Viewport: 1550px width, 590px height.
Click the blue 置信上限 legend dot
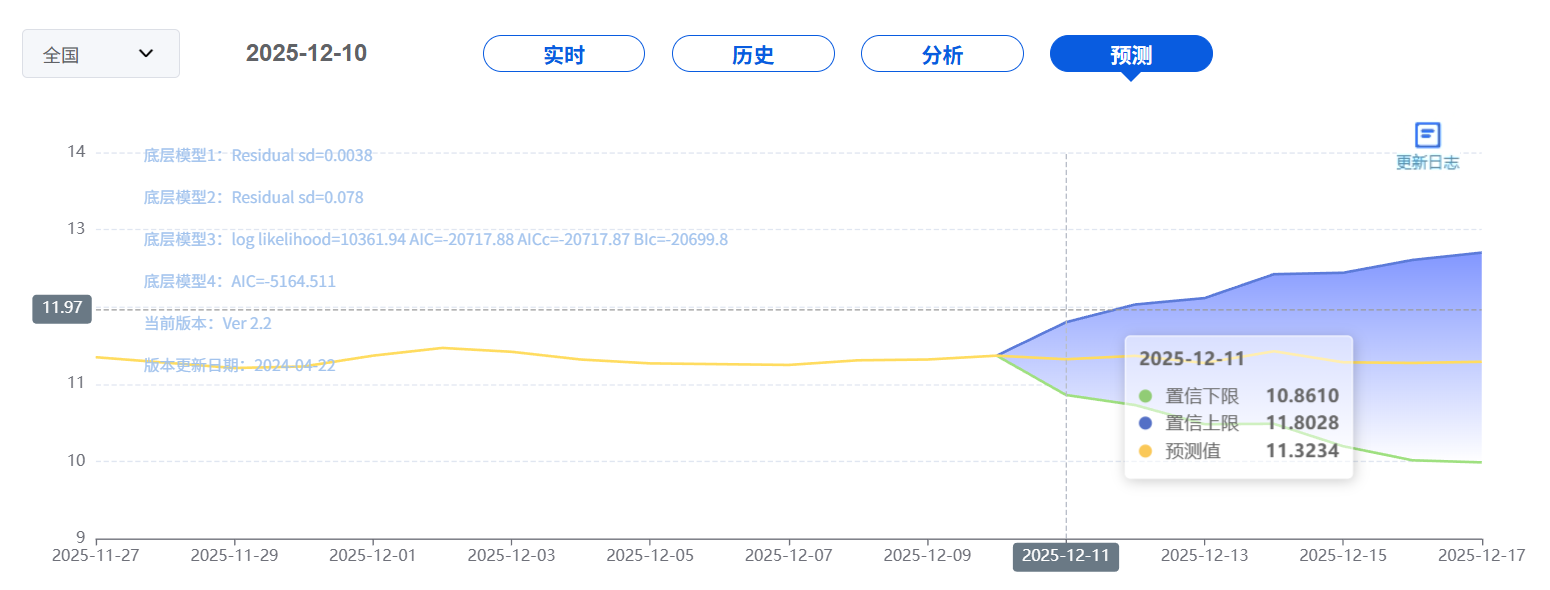1145,423
